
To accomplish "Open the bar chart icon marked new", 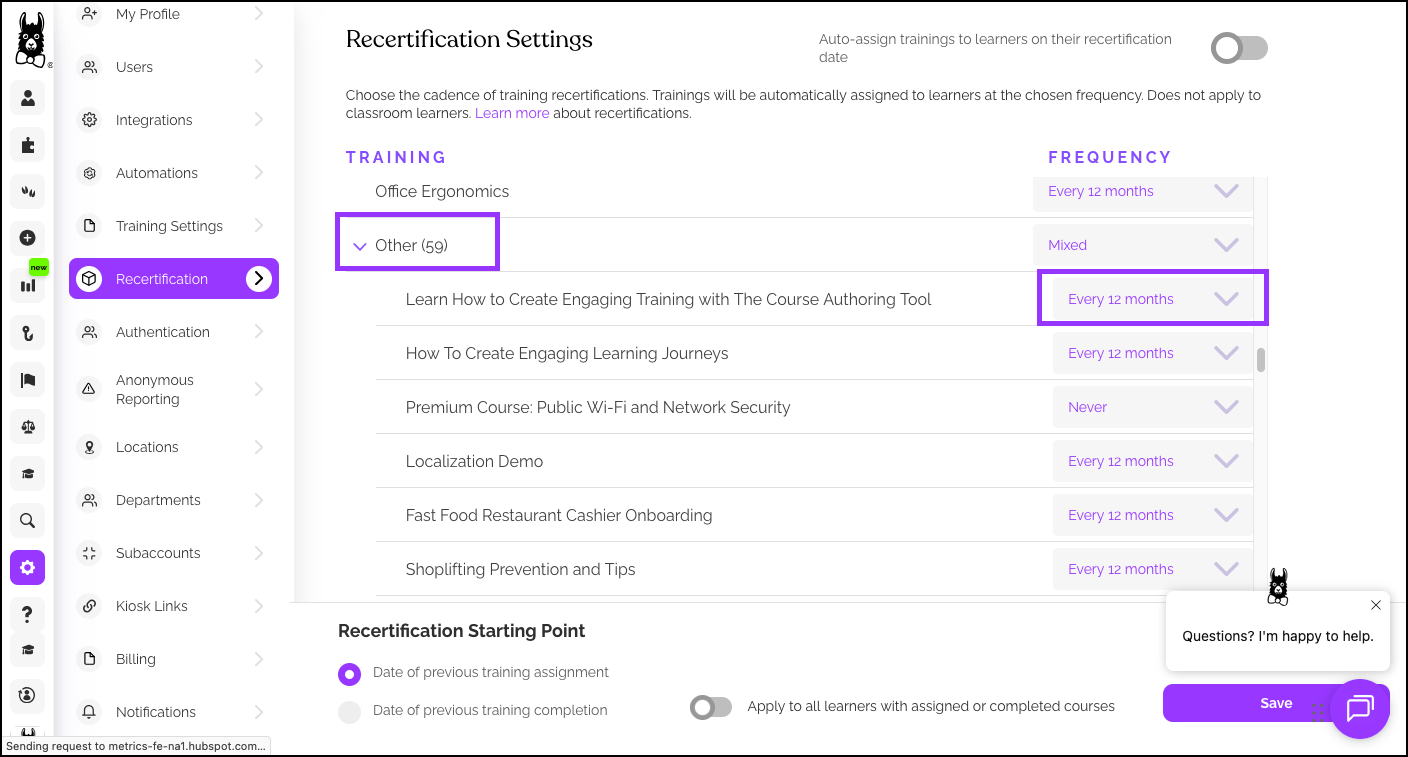I will point(28,285).
